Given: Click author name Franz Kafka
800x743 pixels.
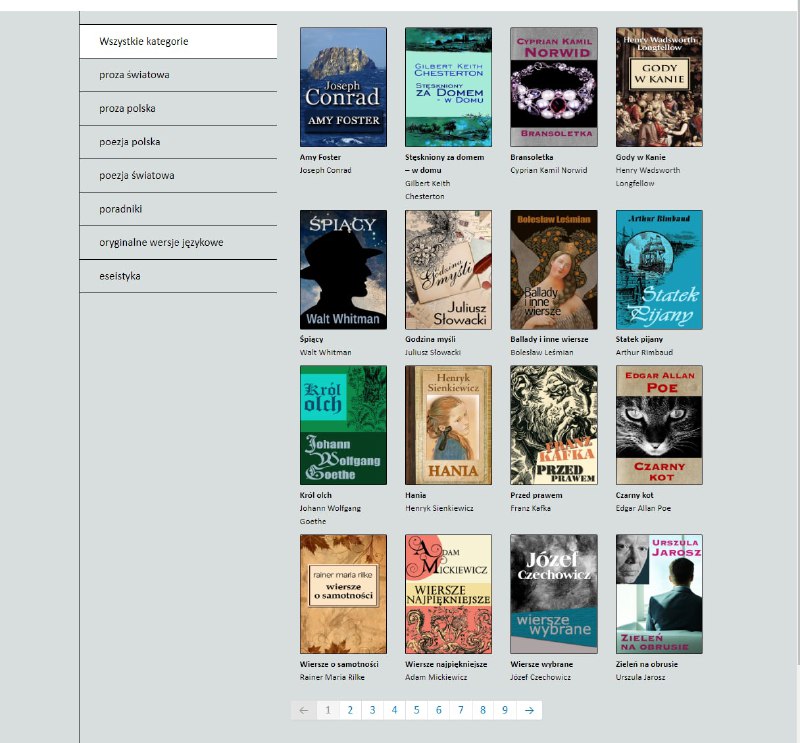Looking at the screenshot, I should [530, 508].
